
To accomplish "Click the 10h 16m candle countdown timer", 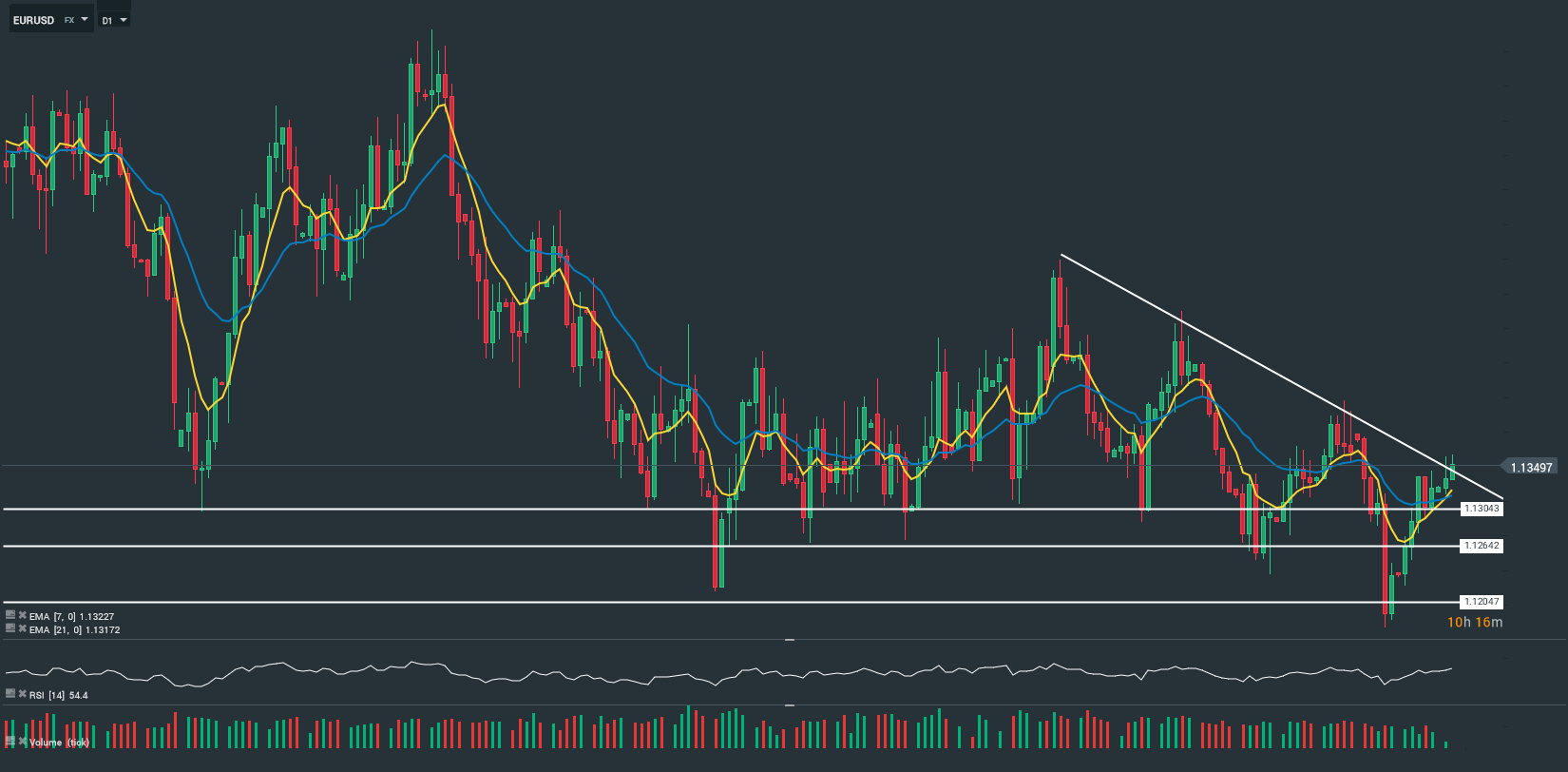I will (x=1474, y=623).
